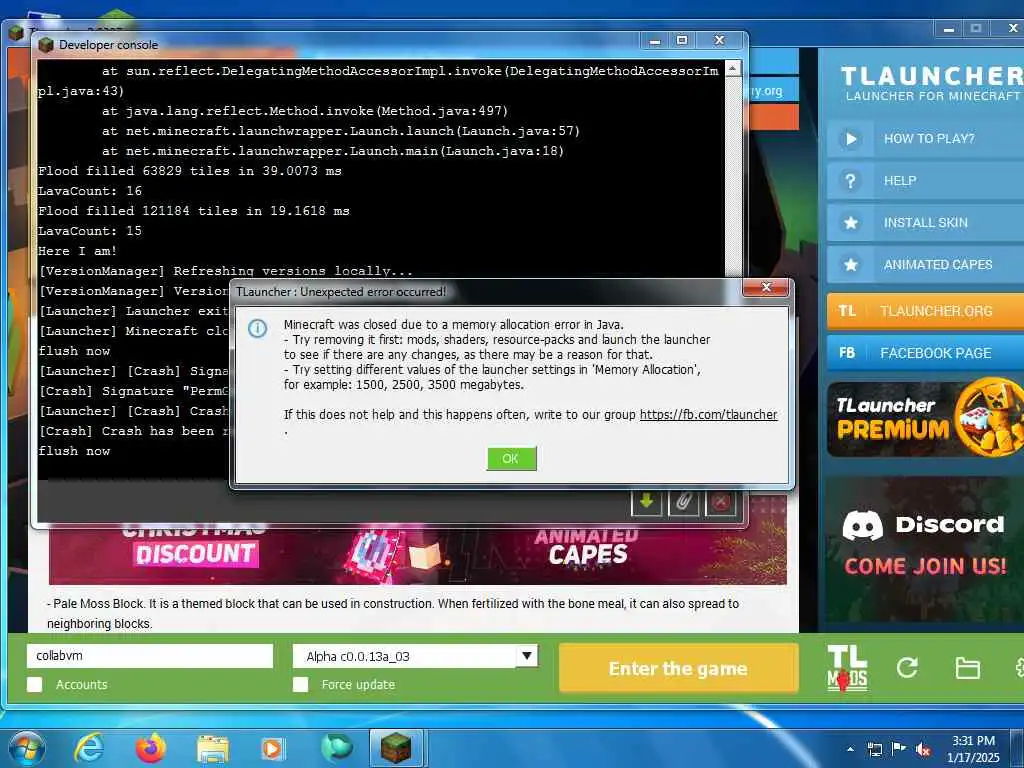The width and height of the screenshot is (1024, 768).
Task: Click the play icon beside HOW TO PLAY
Action: pos(850,138)
